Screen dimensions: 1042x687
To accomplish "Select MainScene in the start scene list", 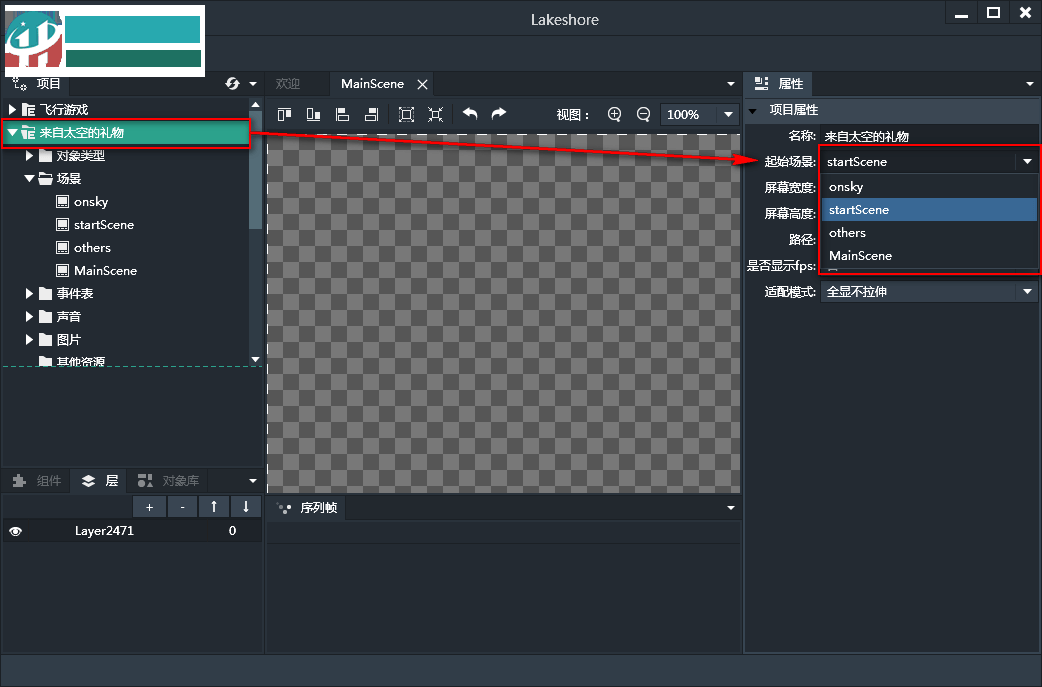I will pos(860,256).
